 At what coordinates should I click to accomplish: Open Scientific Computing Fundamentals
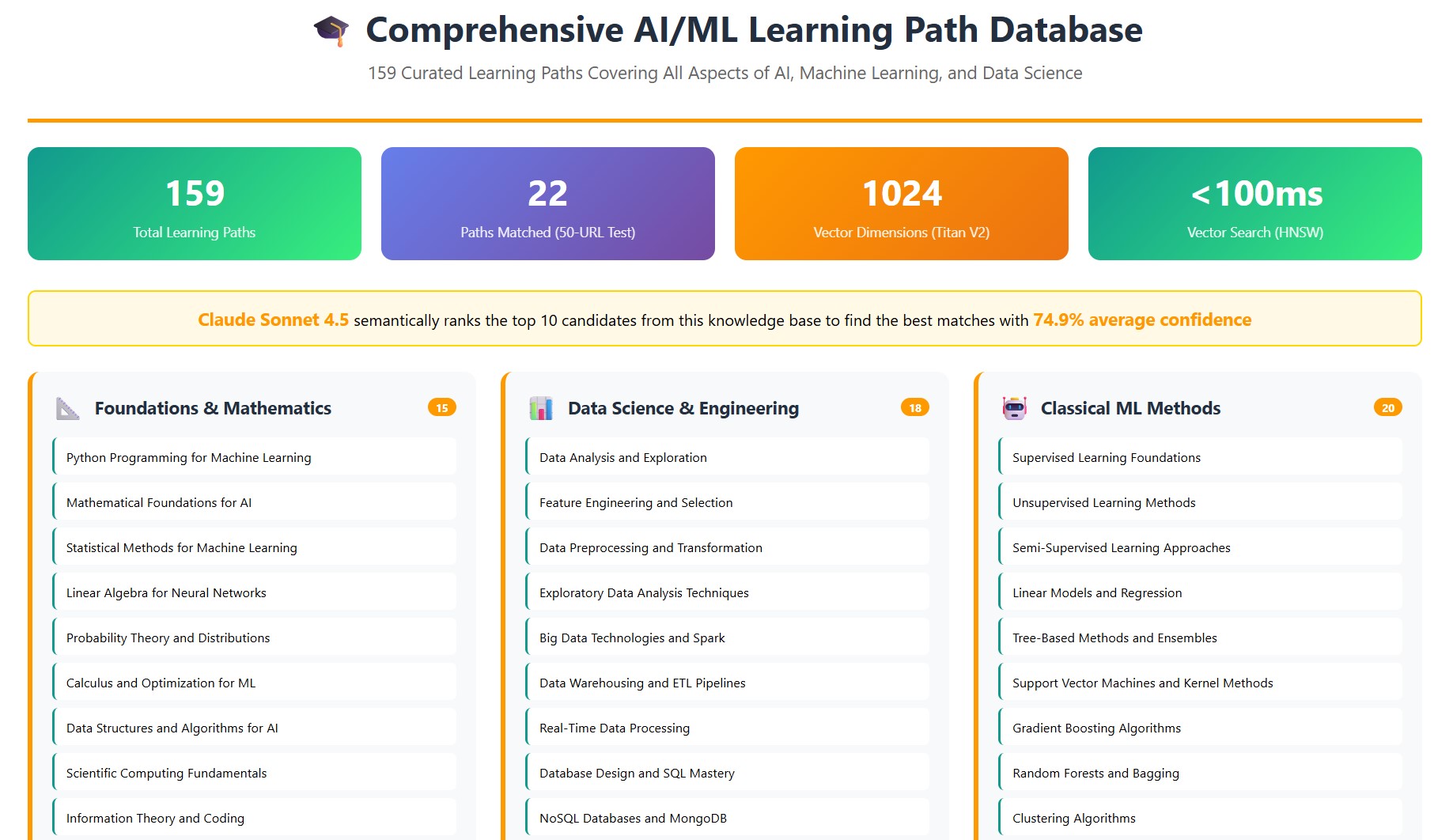[x=255, y=773]
